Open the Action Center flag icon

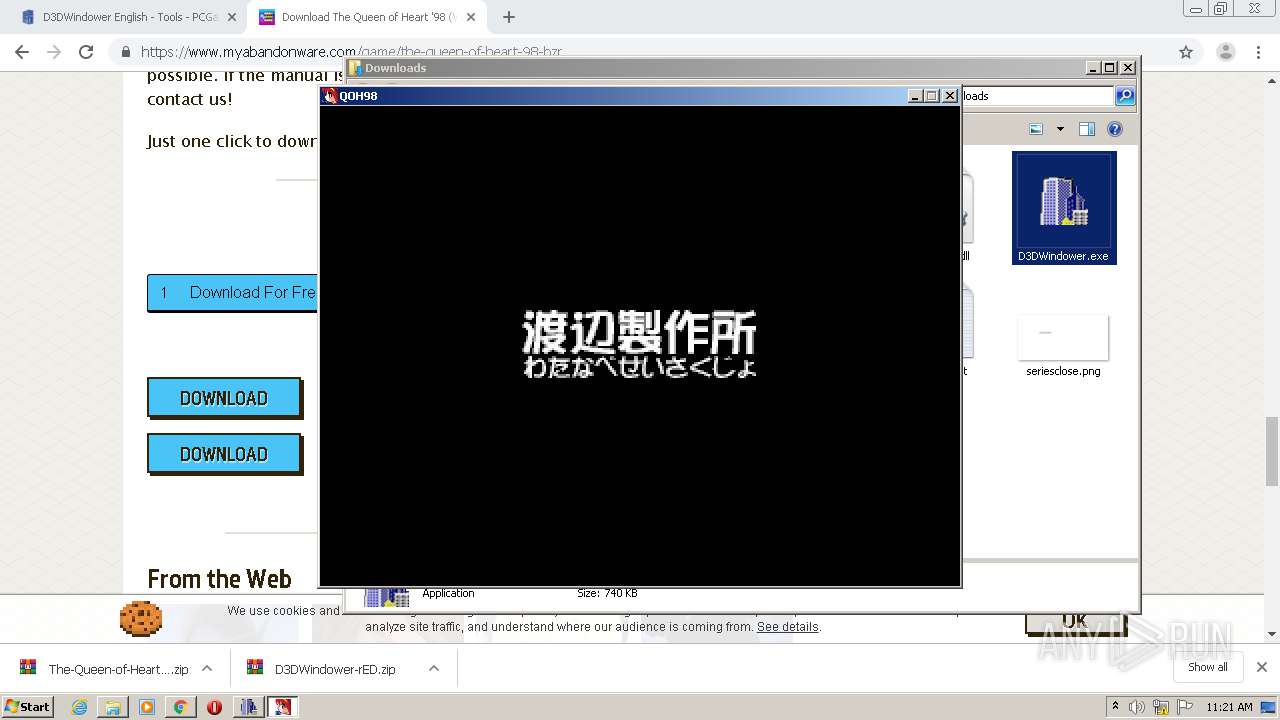1185,707
